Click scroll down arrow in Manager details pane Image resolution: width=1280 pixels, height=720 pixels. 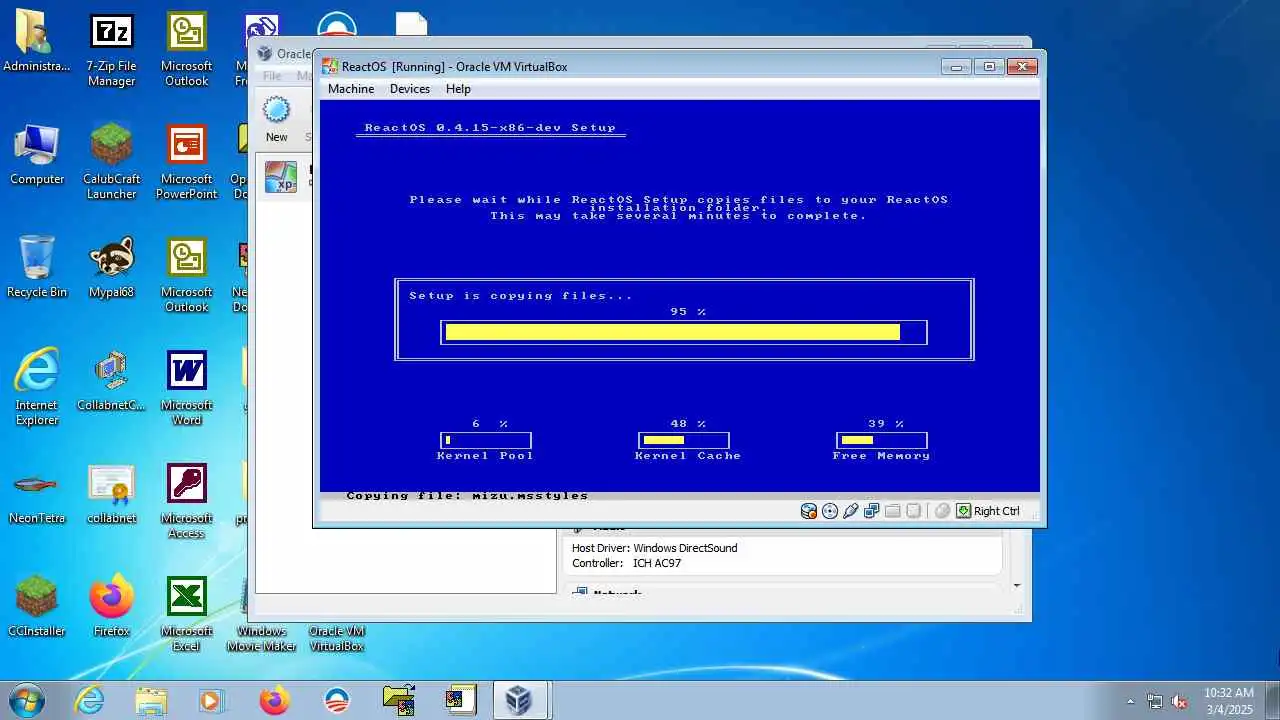1017,586
